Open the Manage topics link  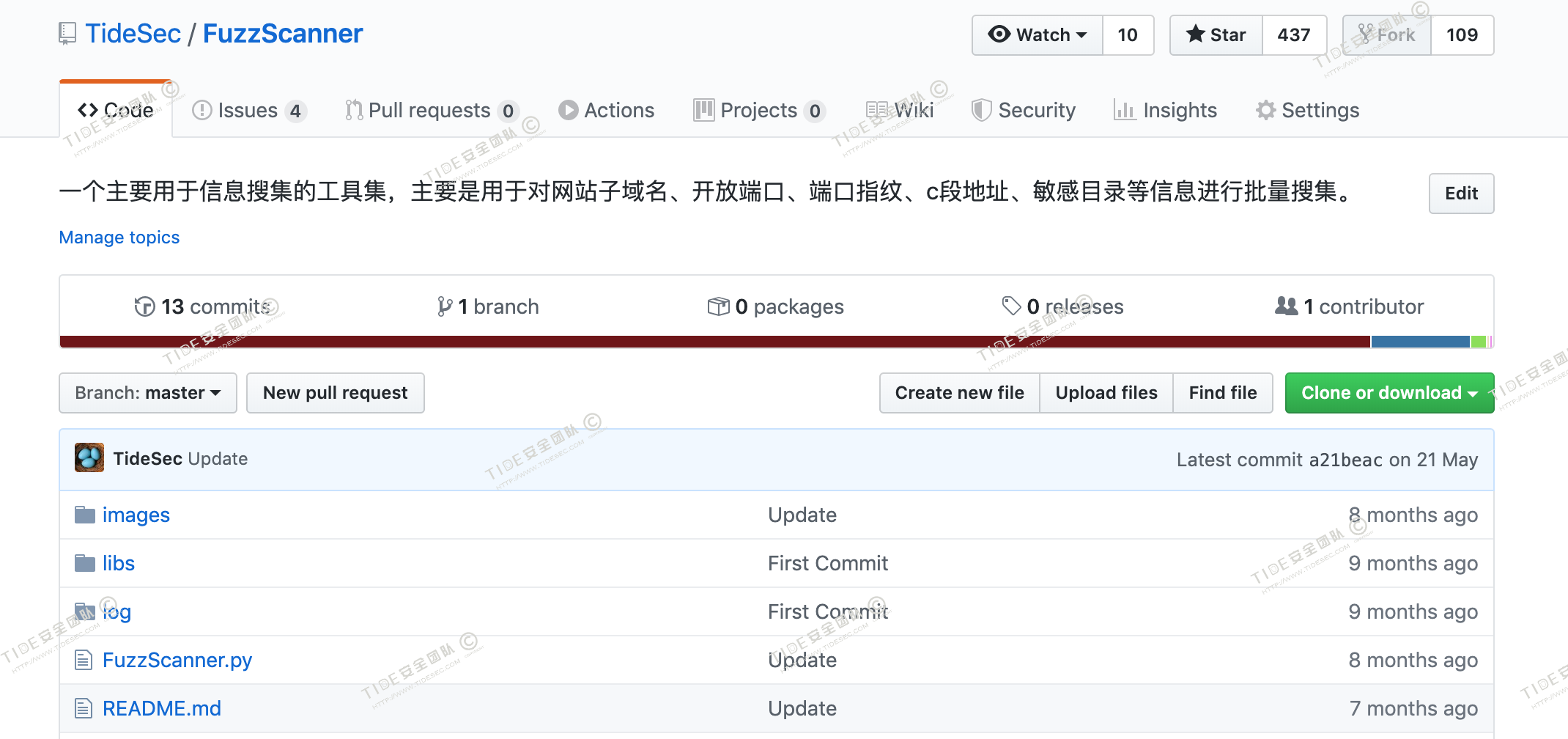119,238
